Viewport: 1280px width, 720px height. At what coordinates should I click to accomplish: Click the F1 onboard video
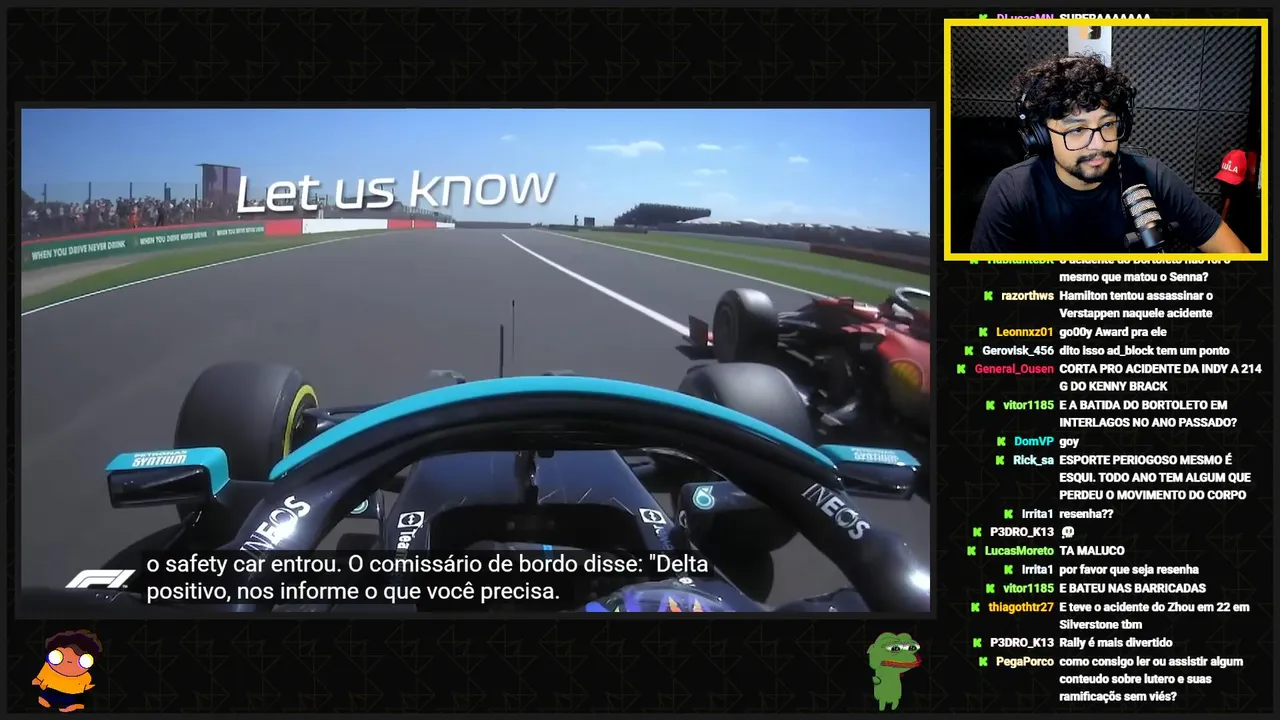476,360
